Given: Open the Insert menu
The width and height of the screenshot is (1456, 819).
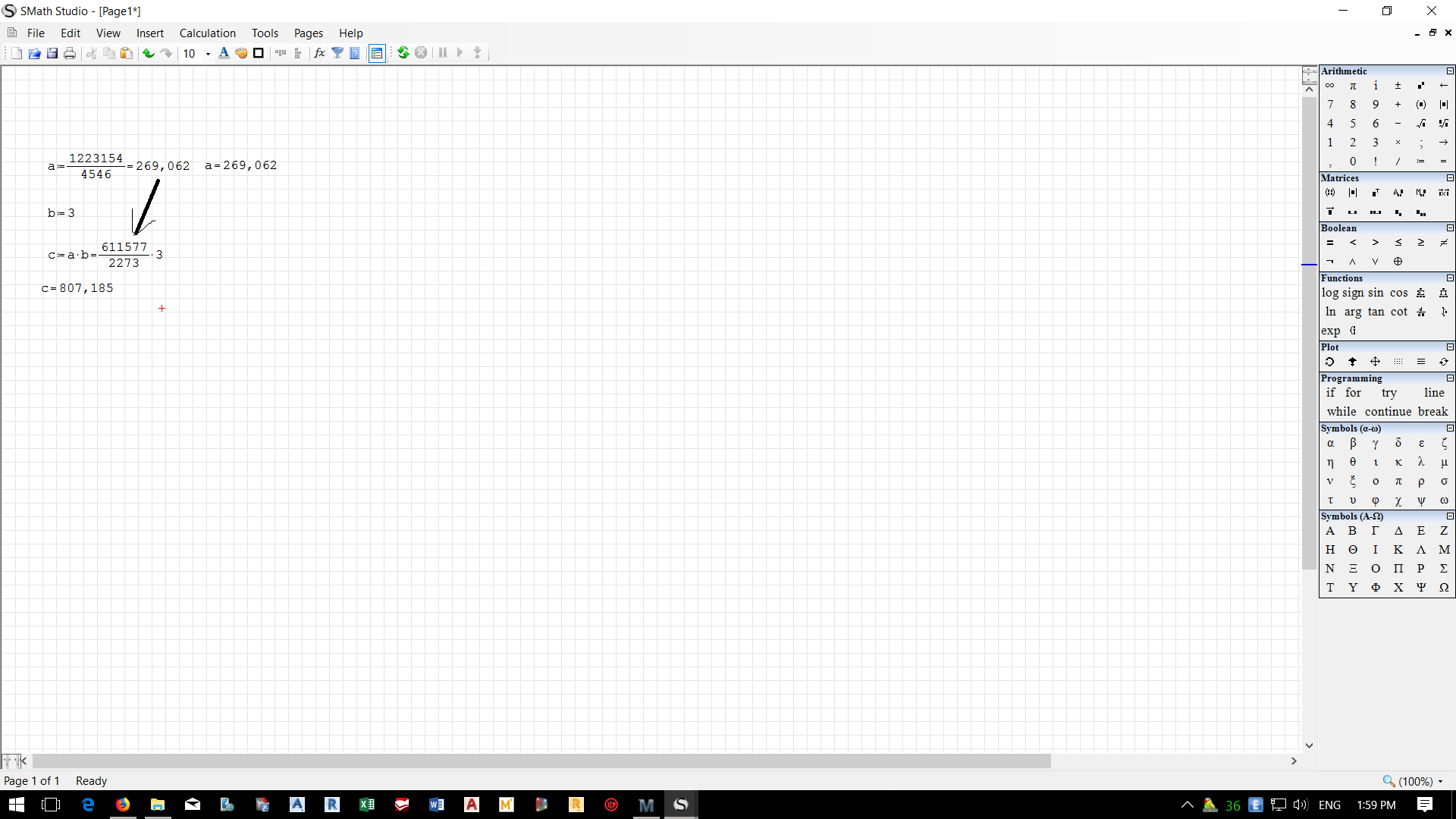Looking at the screenshot, I should point(149,33).
